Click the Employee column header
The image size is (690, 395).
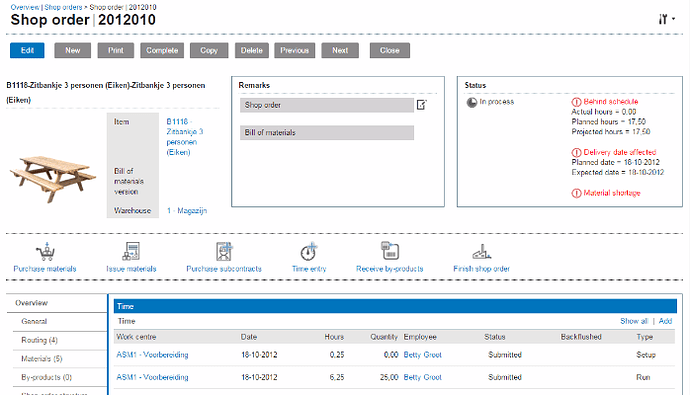click(420, 337)
